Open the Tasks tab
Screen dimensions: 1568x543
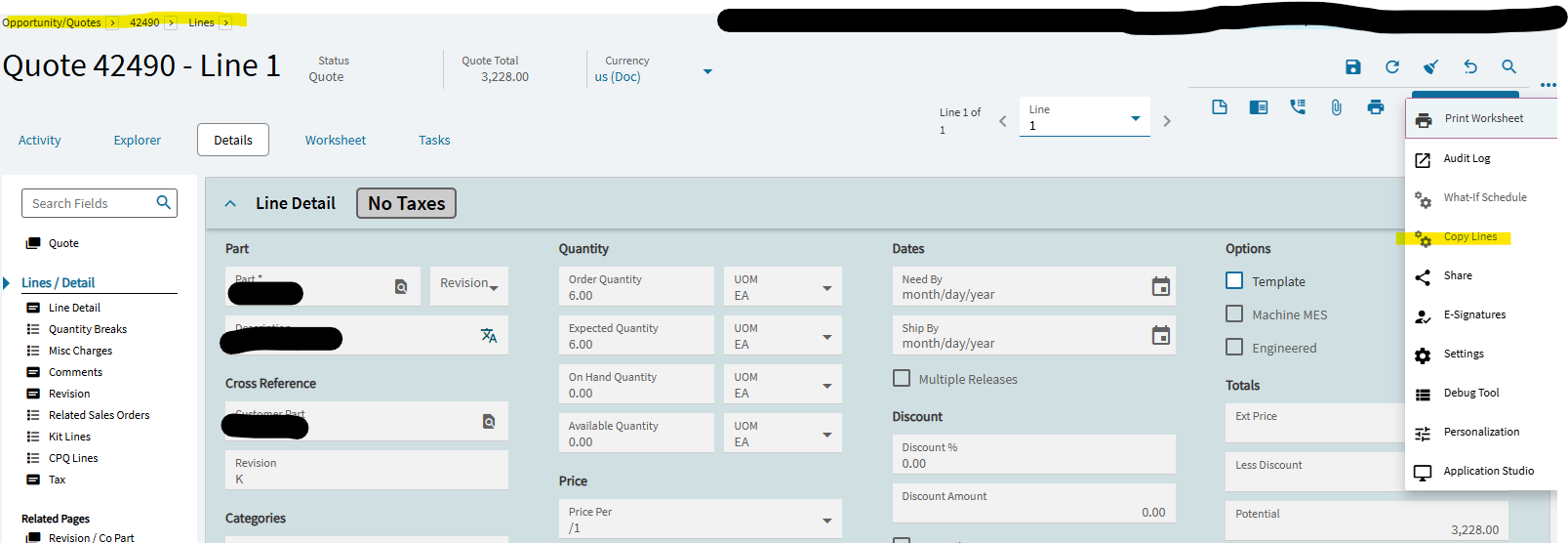(x=434, y=140)
